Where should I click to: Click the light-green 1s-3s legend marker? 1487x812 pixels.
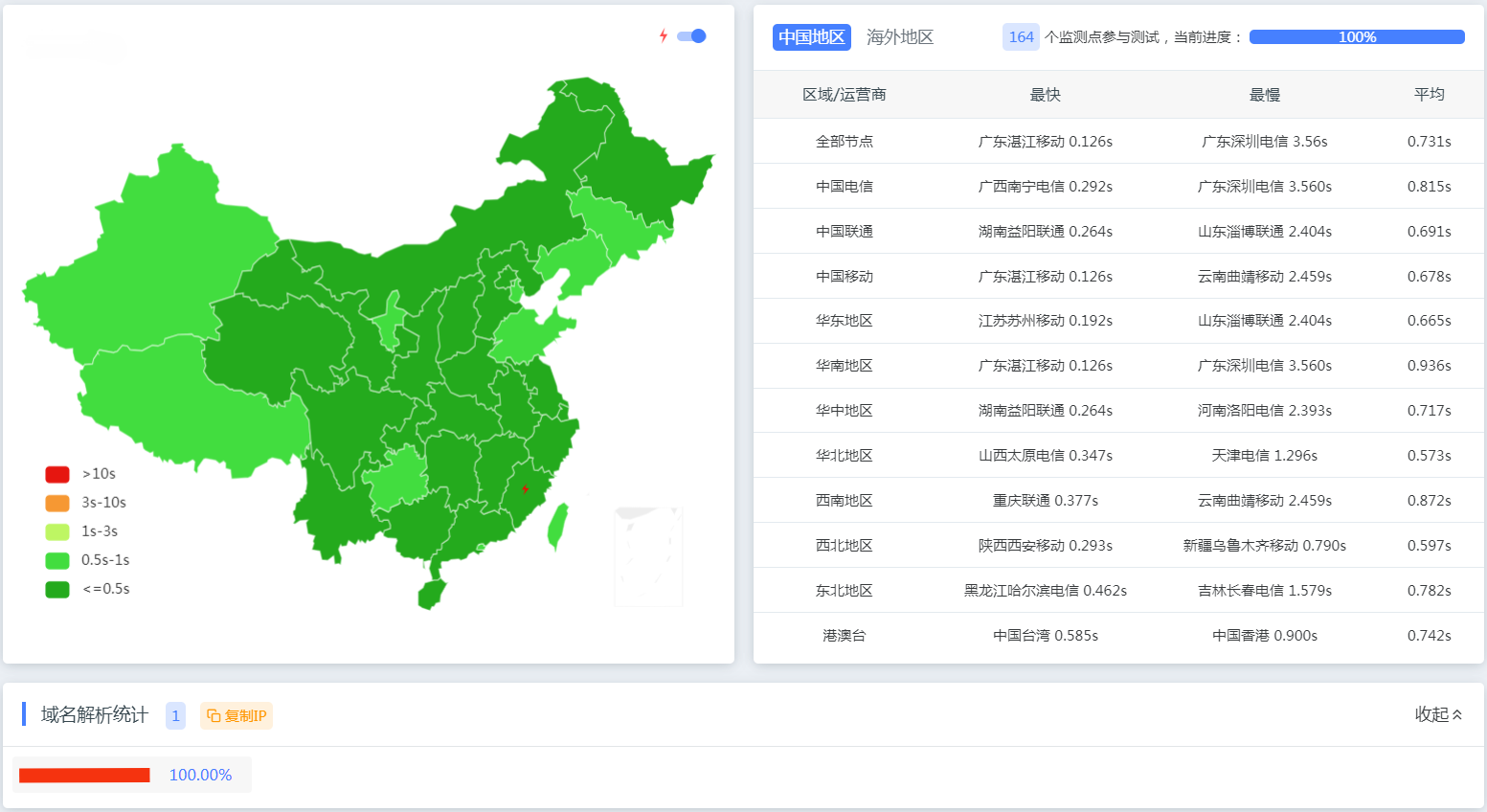click(56, 530)
